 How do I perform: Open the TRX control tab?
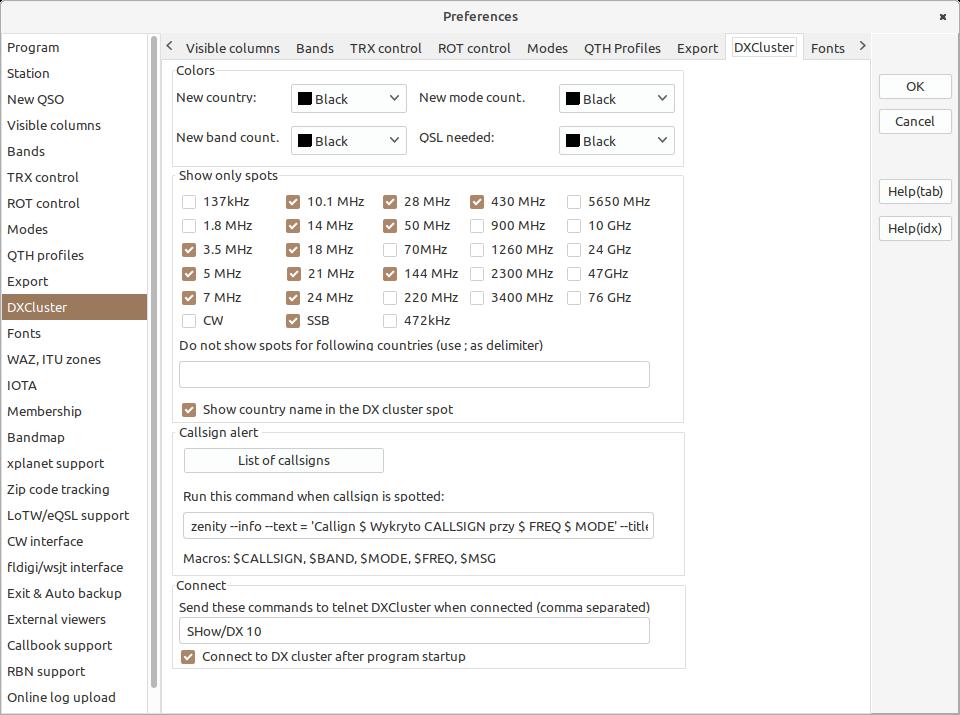(x=386, y=48)
